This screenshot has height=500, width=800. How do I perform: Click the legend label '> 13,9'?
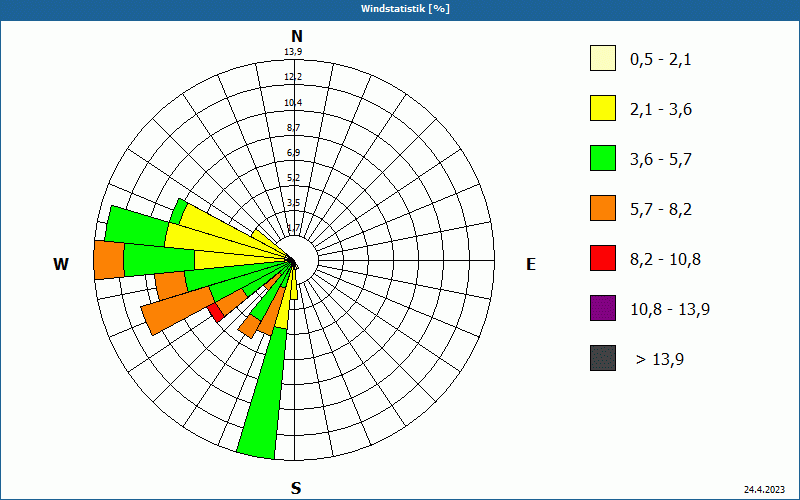pos(660,360)
